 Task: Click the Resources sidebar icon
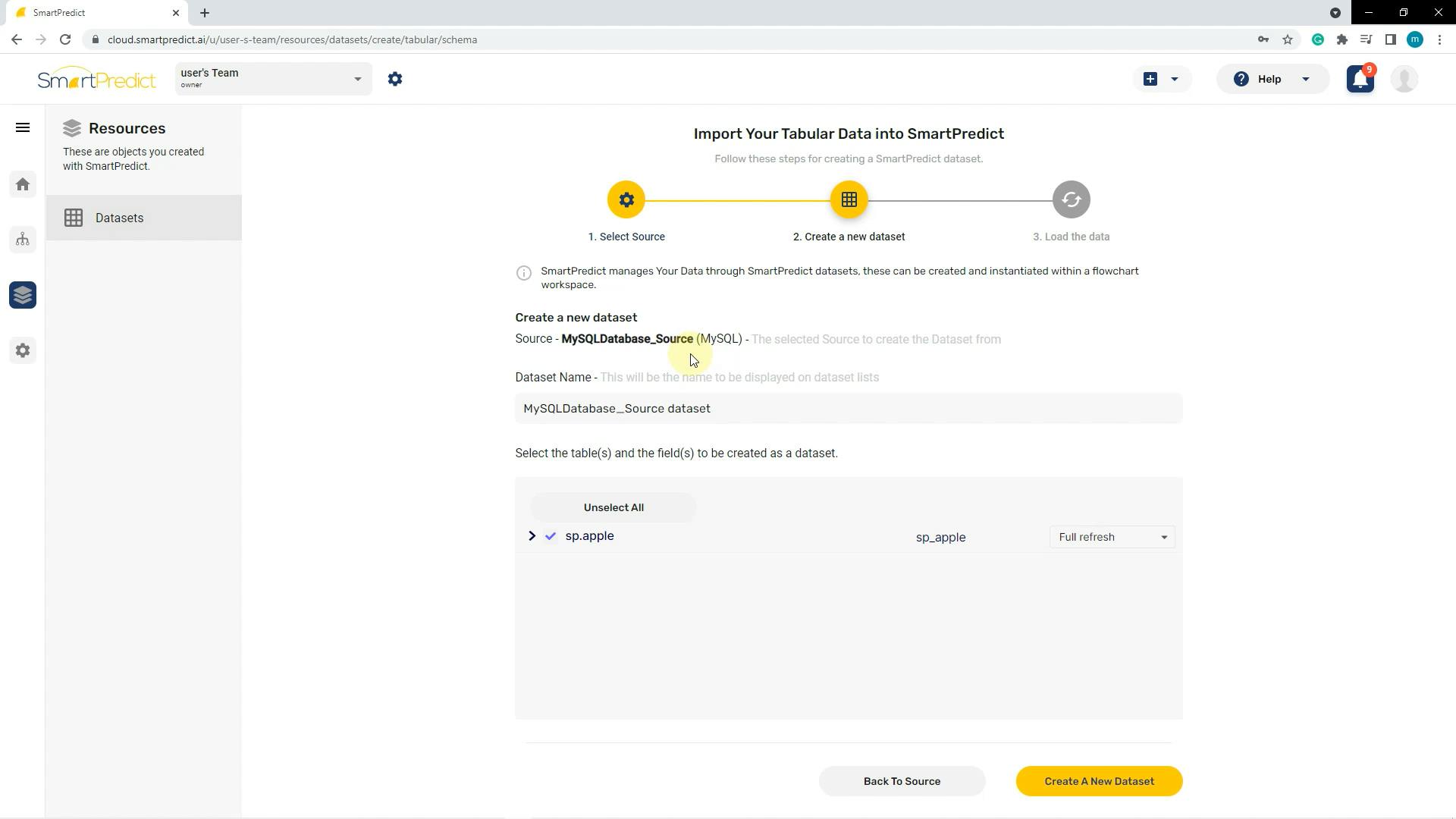pos(23,296)
